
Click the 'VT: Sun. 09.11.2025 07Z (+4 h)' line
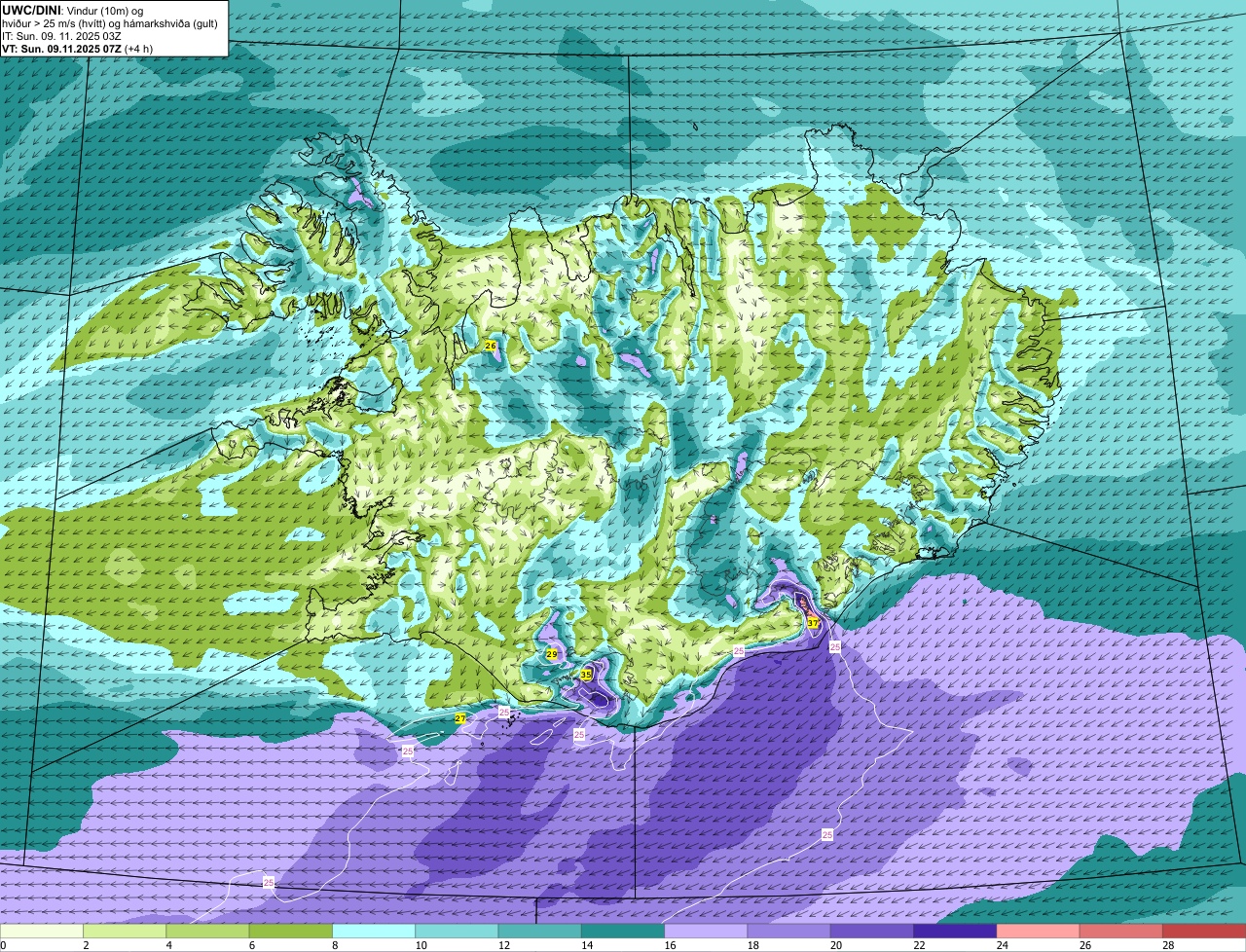pos(77,48)
